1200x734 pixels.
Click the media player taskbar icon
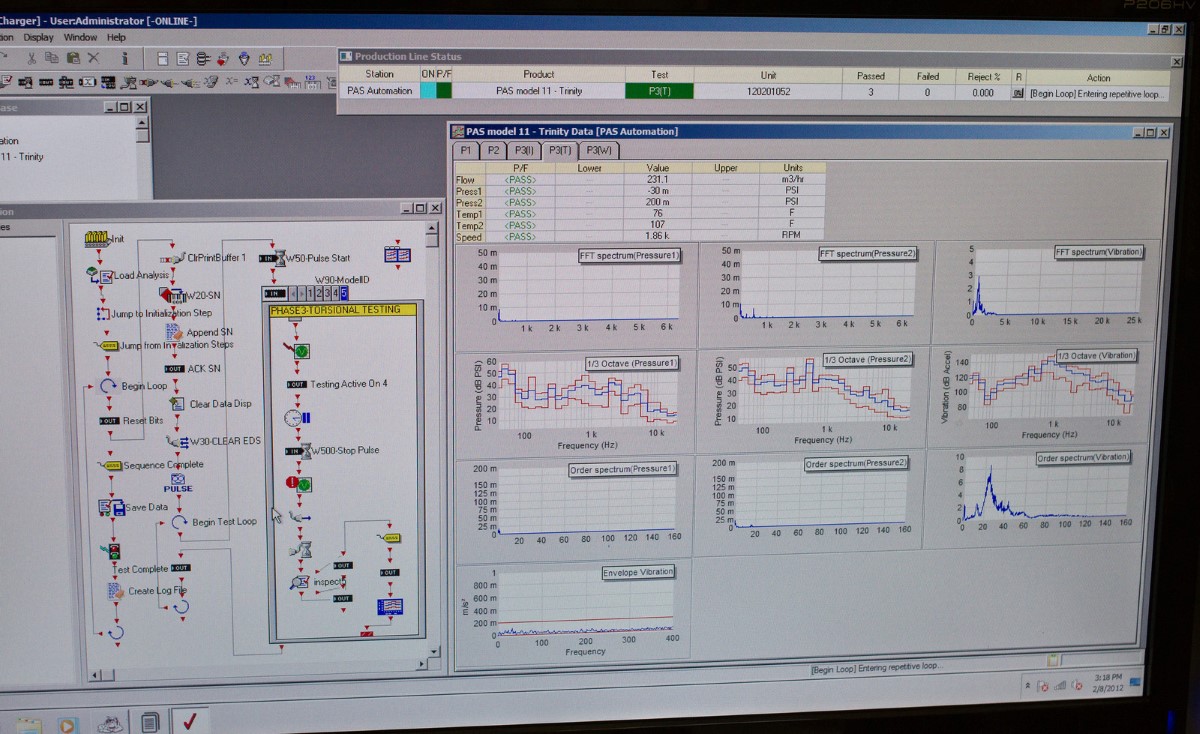(67, 724)
